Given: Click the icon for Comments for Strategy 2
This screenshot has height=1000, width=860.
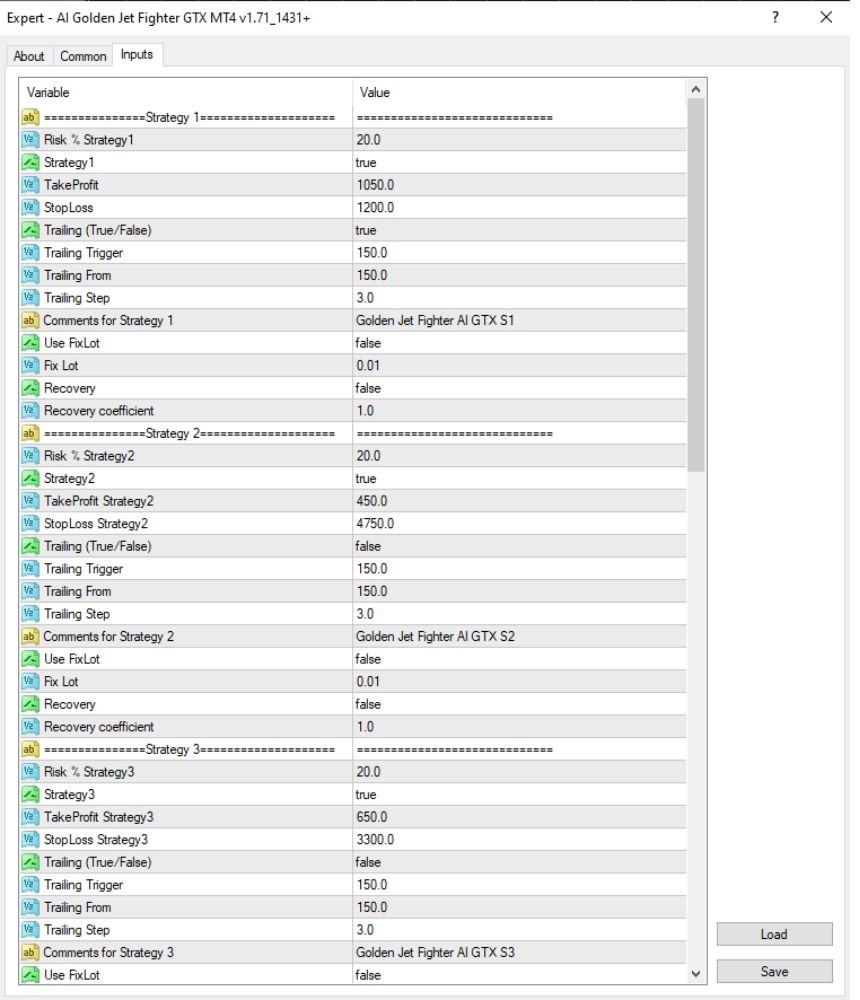Looking at the screenshot, I should coord(30,636).
